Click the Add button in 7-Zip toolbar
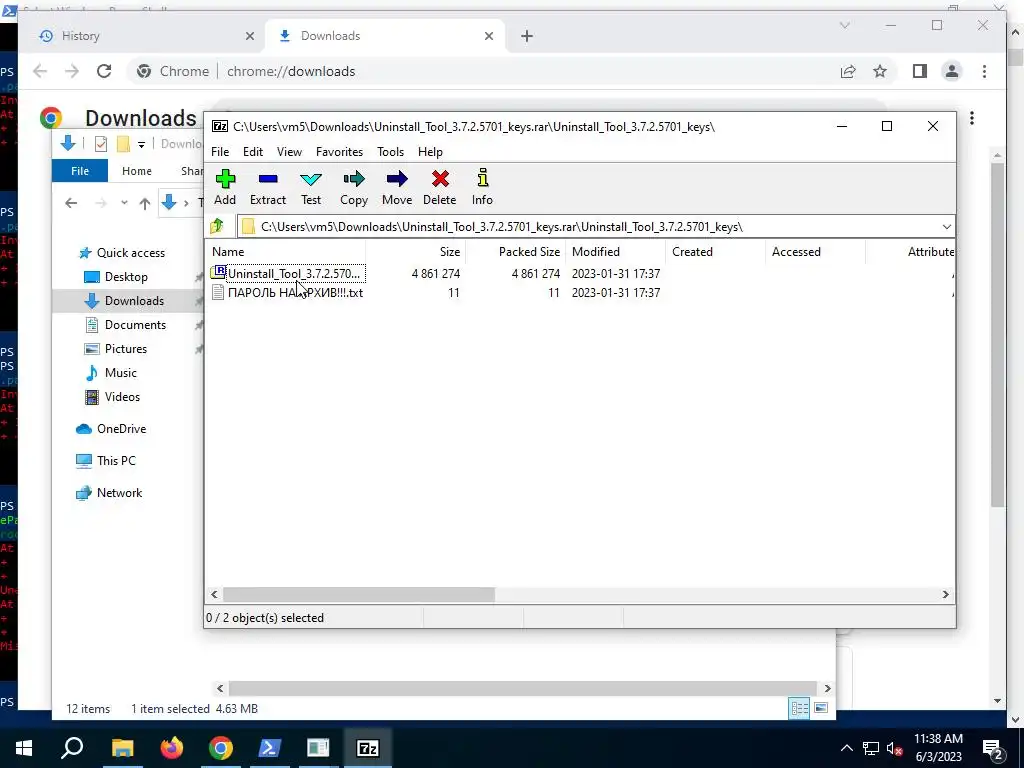Image resolution: width=1024 pixels, height=768 pixels. 225,187
